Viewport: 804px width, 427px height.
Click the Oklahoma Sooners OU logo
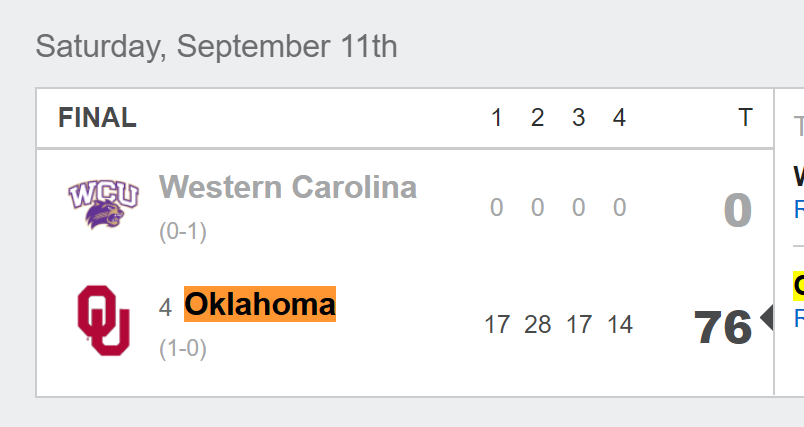[104, 321]
